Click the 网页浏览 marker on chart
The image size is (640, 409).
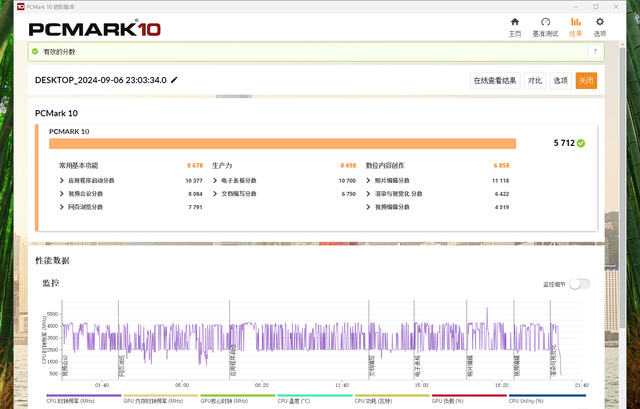coord(122,366)
